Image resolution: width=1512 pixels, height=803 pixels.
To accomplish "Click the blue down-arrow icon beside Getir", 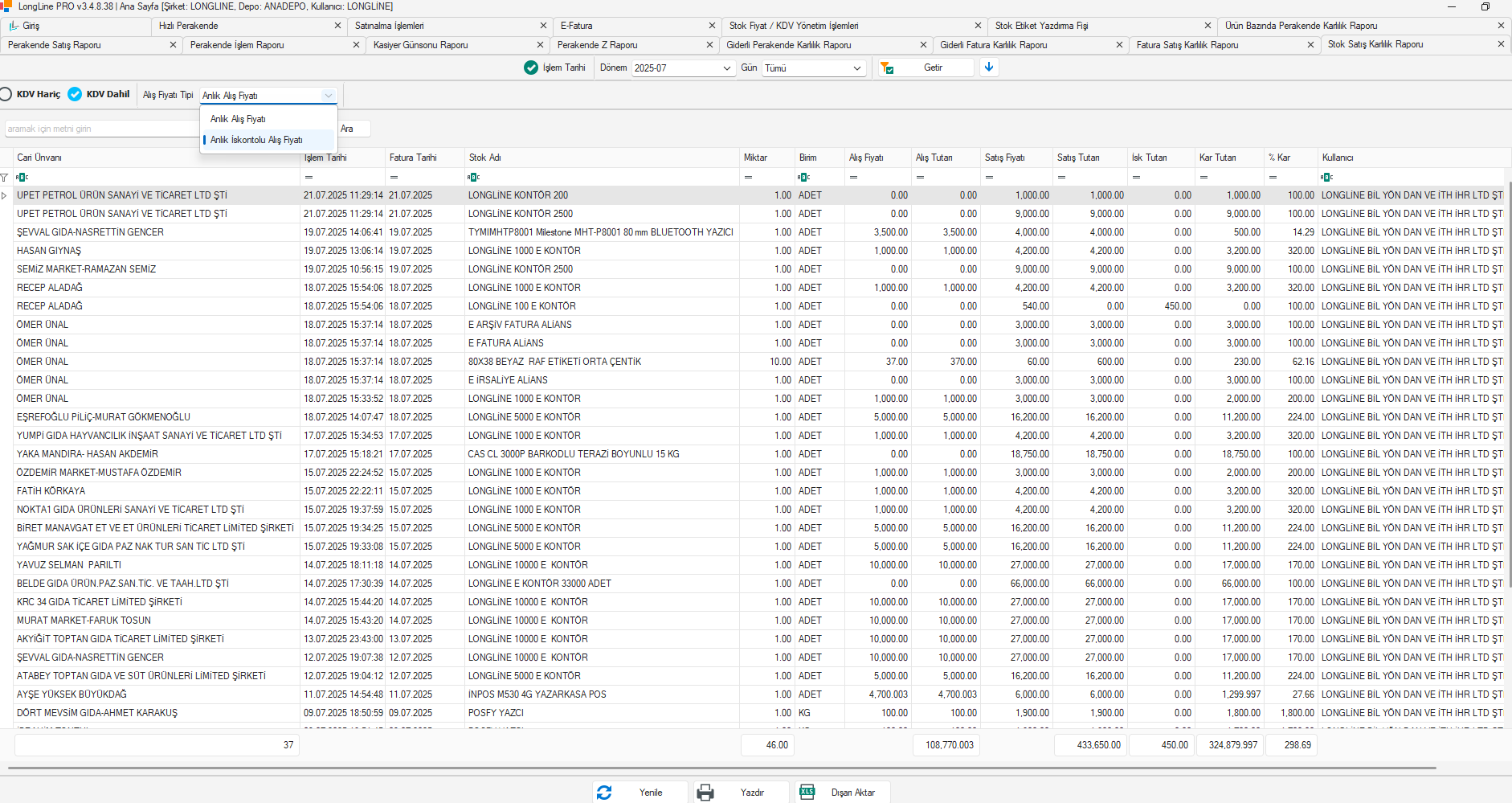I will coord(989,68).
